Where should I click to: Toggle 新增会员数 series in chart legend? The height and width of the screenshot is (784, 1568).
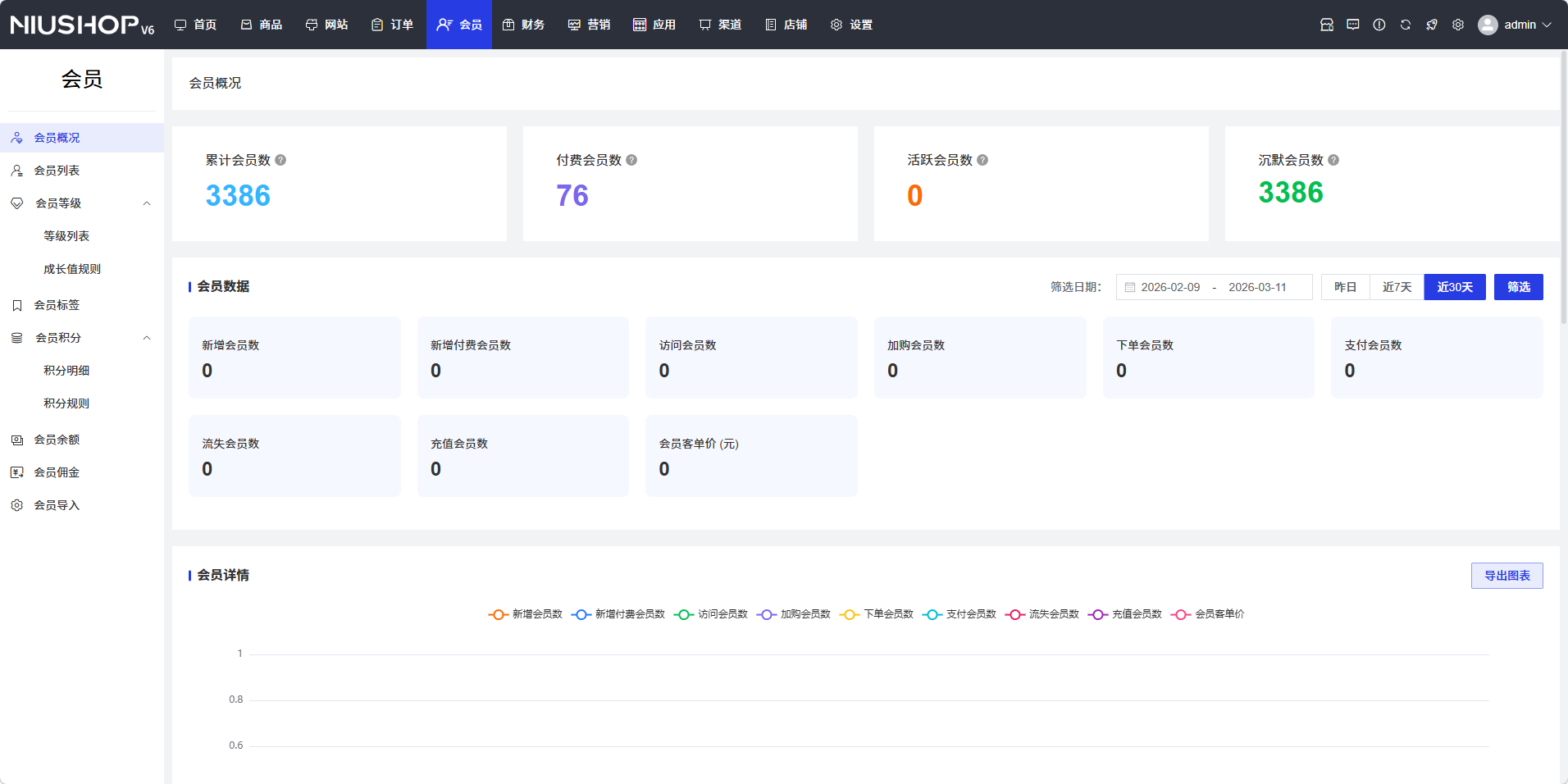click(526, 614)
